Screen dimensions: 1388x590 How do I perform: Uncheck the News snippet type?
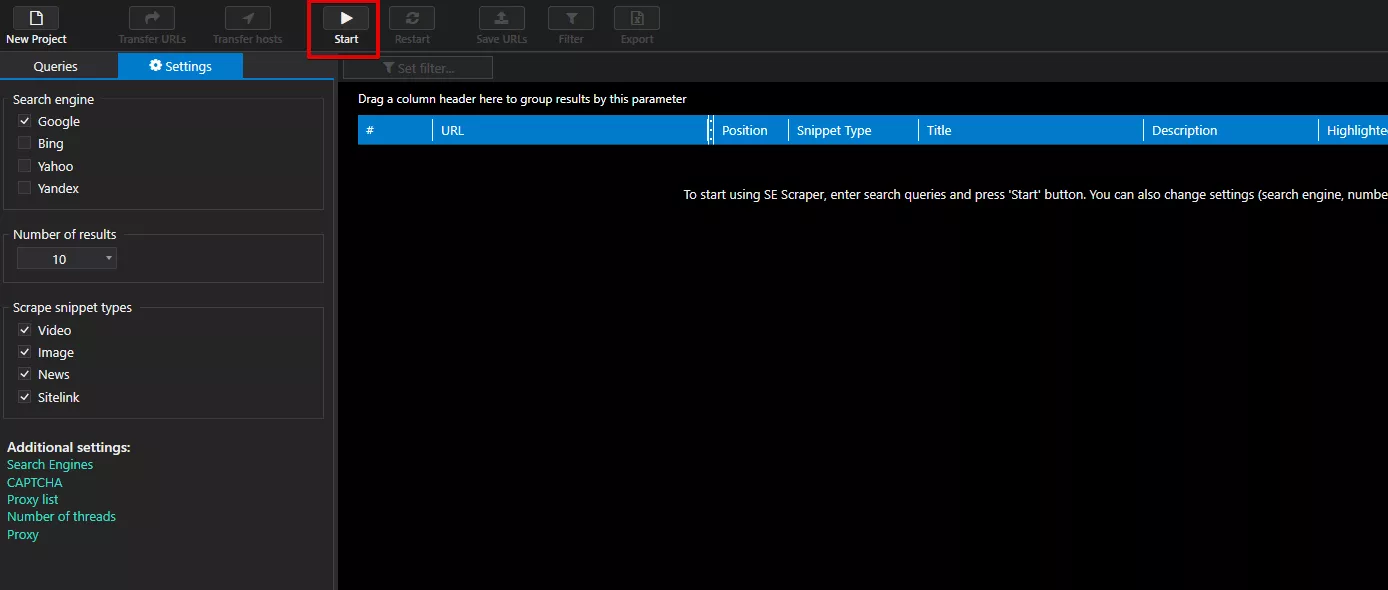click(25, 374)
